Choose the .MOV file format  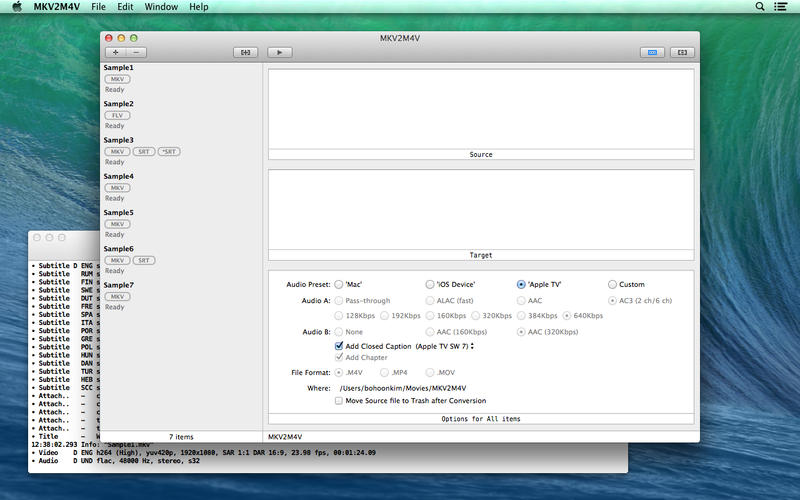pyautogui.click(x=430, y=372)
